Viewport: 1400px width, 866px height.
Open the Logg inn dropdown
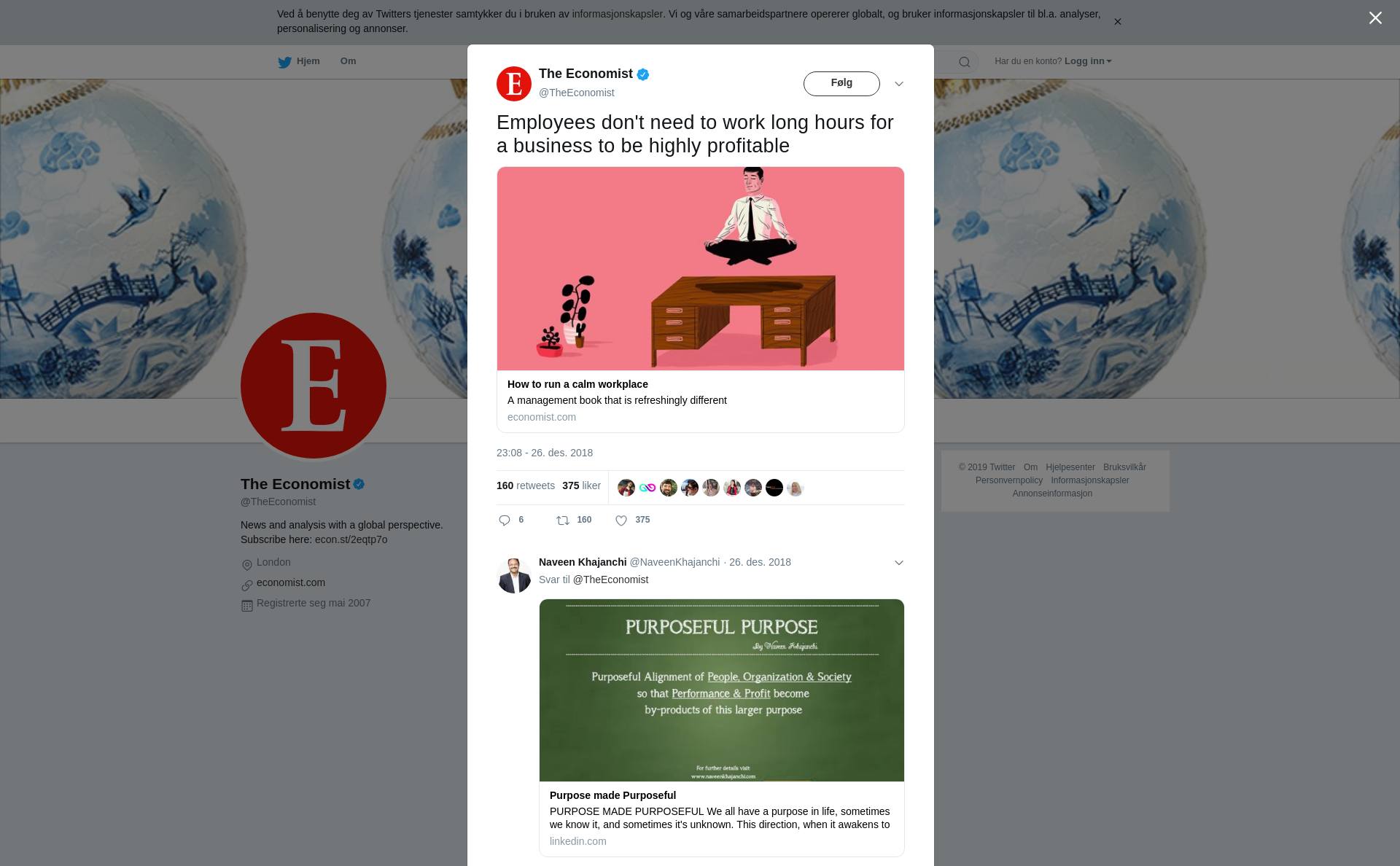[x=1088, y=61]
